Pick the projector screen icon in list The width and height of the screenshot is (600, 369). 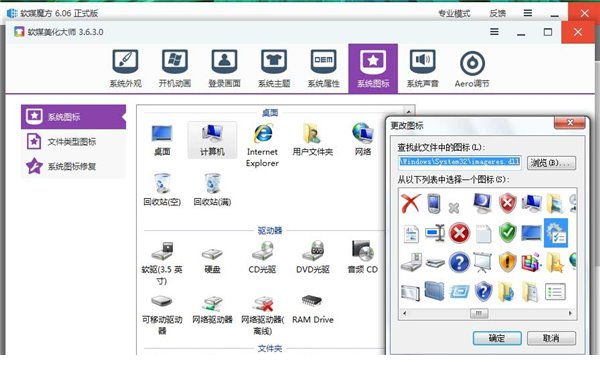(x=483, y=262)
